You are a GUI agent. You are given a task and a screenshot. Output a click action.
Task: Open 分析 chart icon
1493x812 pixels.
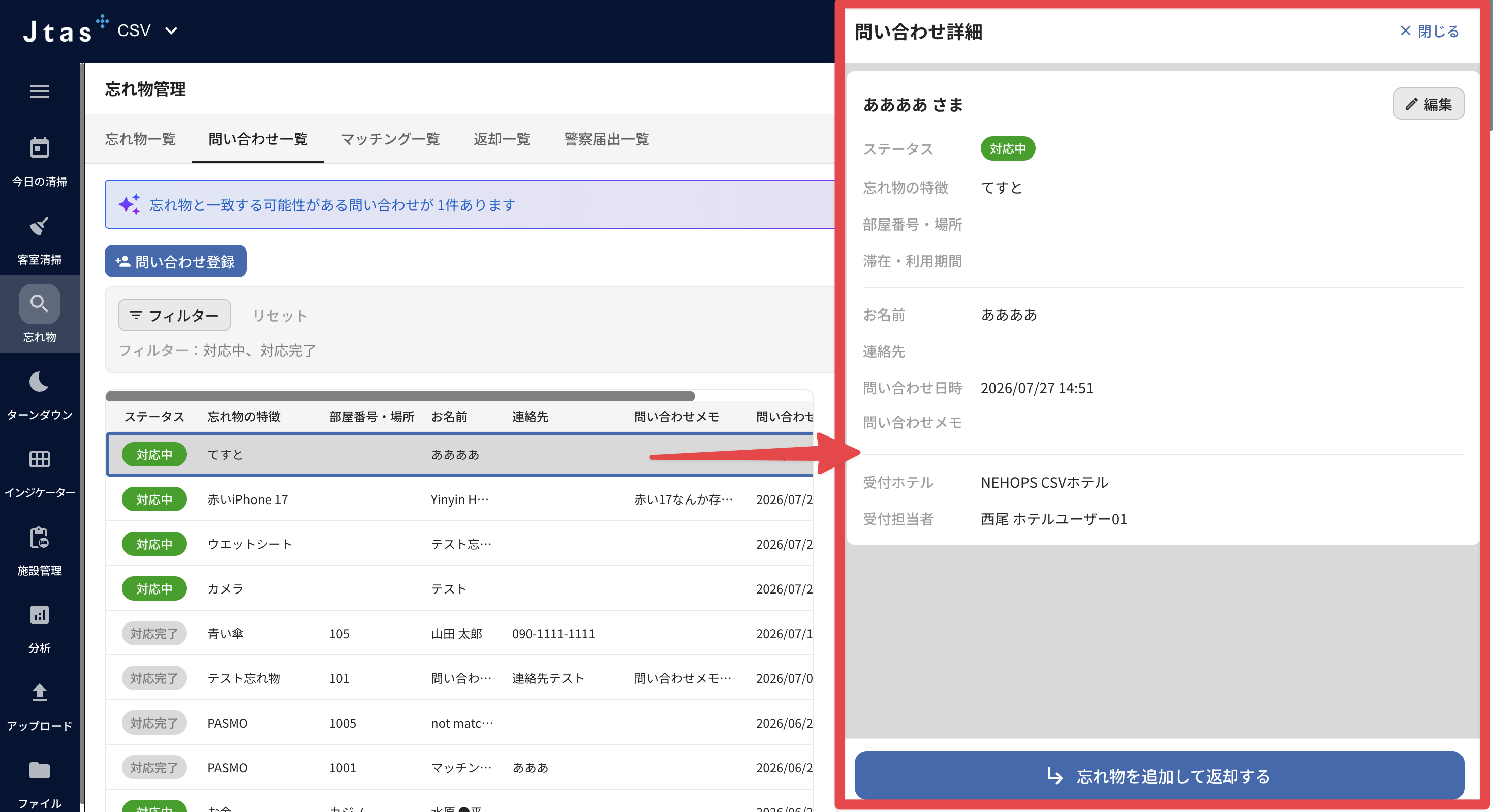(x=40, y=615)
